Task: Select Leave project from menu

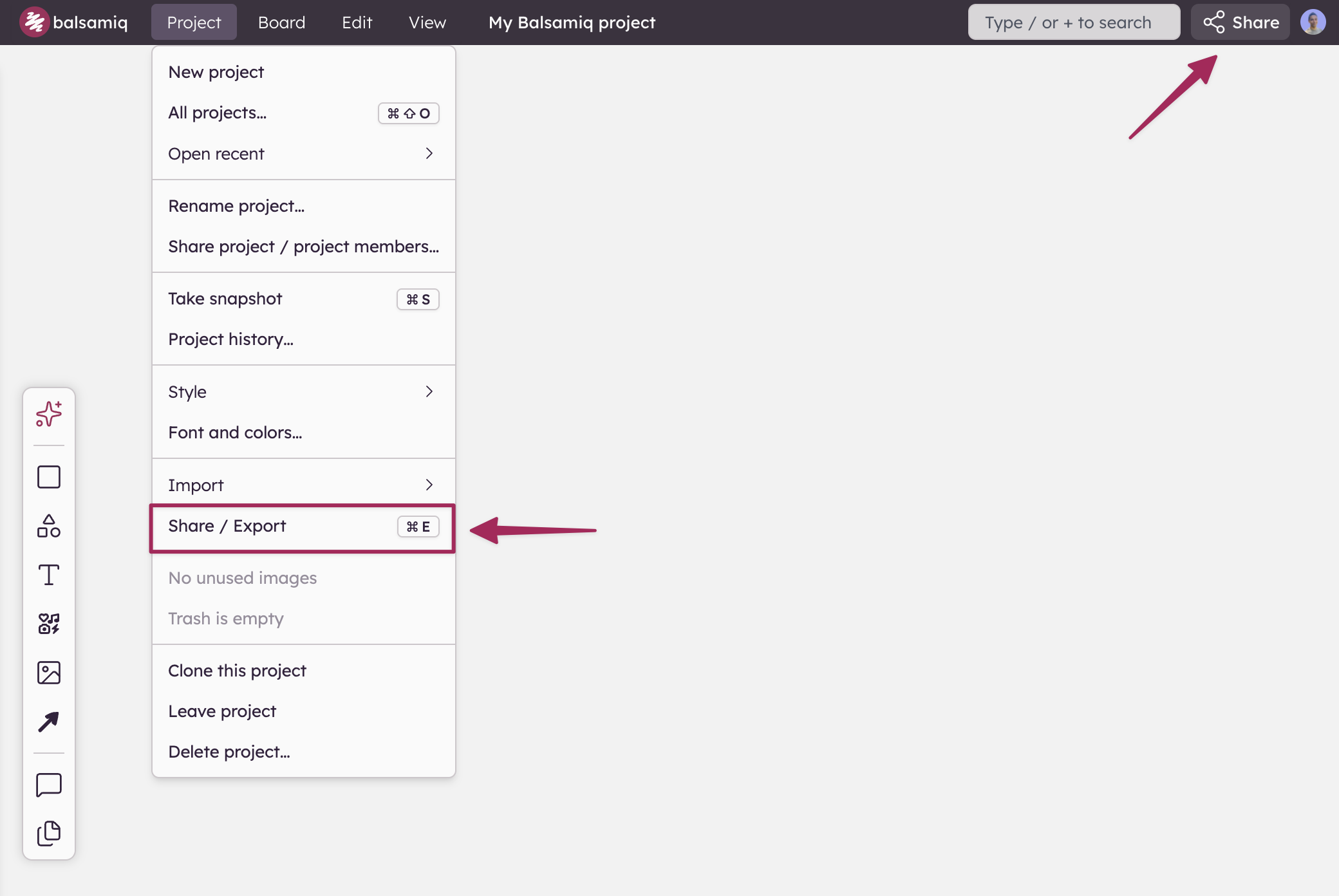Action: pos(304,711)
